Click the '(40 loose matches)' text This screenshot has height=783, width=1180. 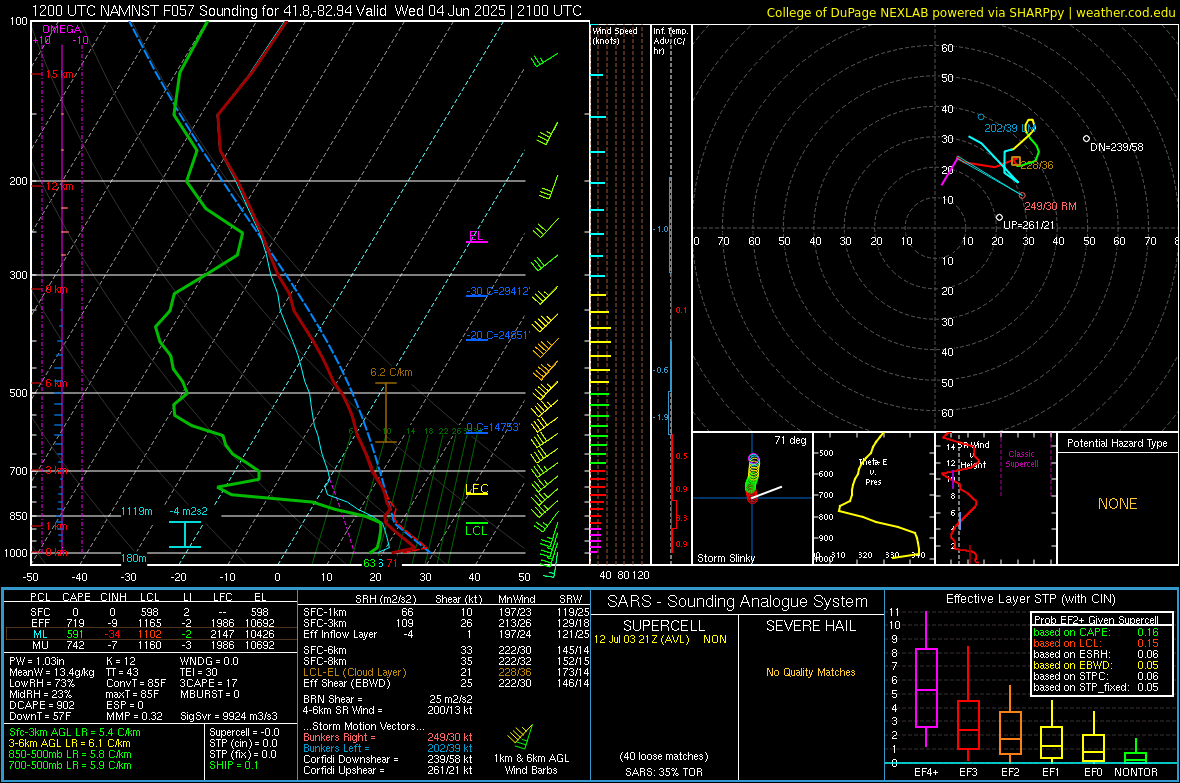coord(664,757)
